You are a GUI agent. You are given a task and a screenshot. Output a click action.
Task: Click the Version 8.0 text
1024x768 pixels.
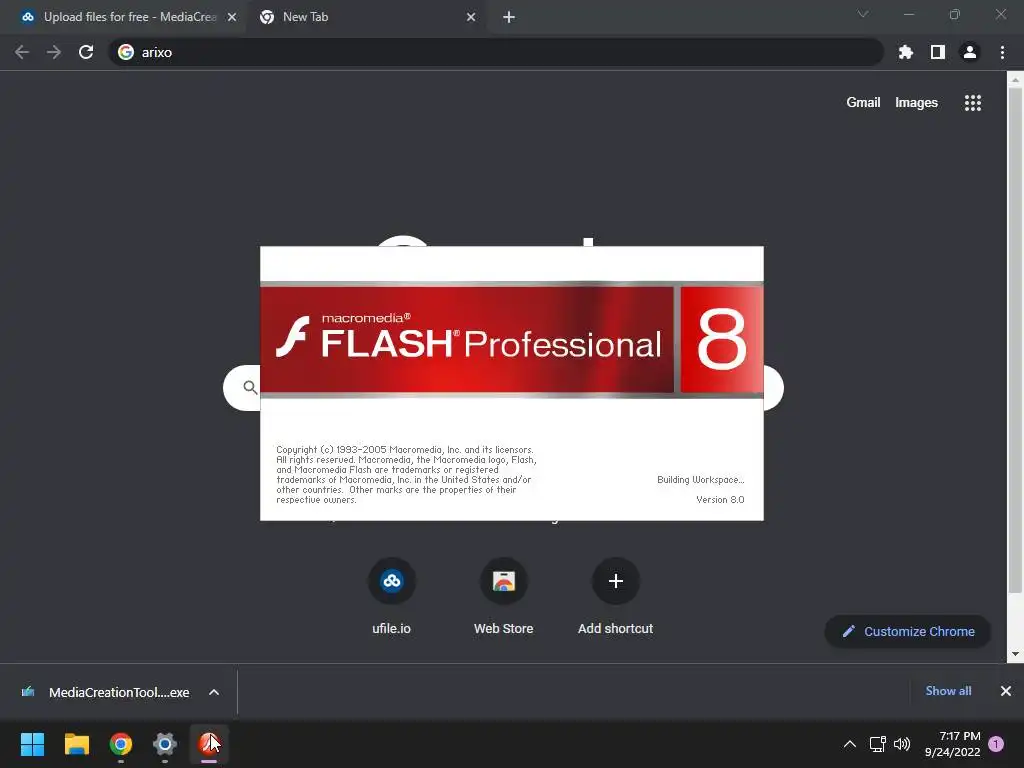720,500
